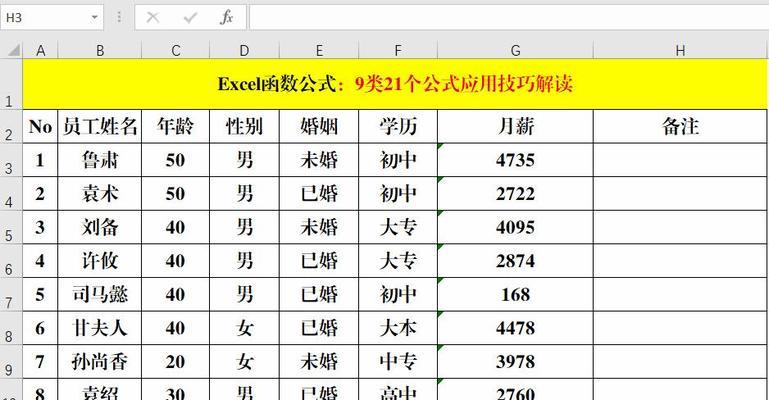Click the 备注 header cell

pyautogui.click(x=680, y=126)
